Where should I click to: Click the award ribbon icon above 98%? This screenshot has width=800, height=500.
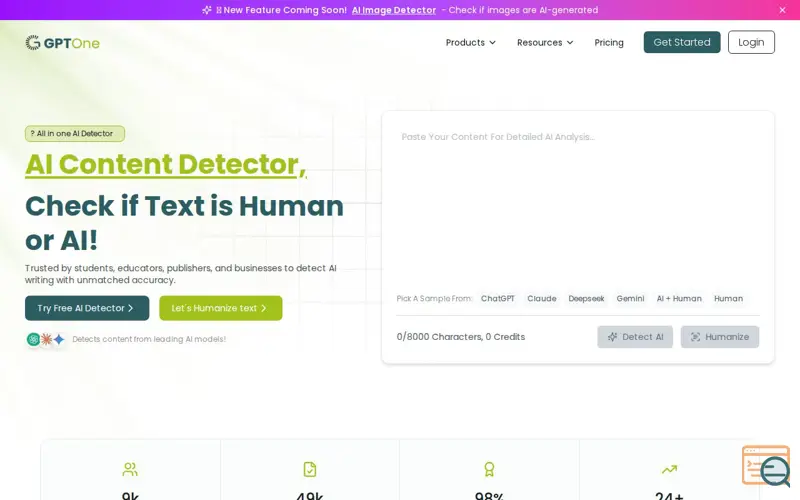(x=489, y=469)
